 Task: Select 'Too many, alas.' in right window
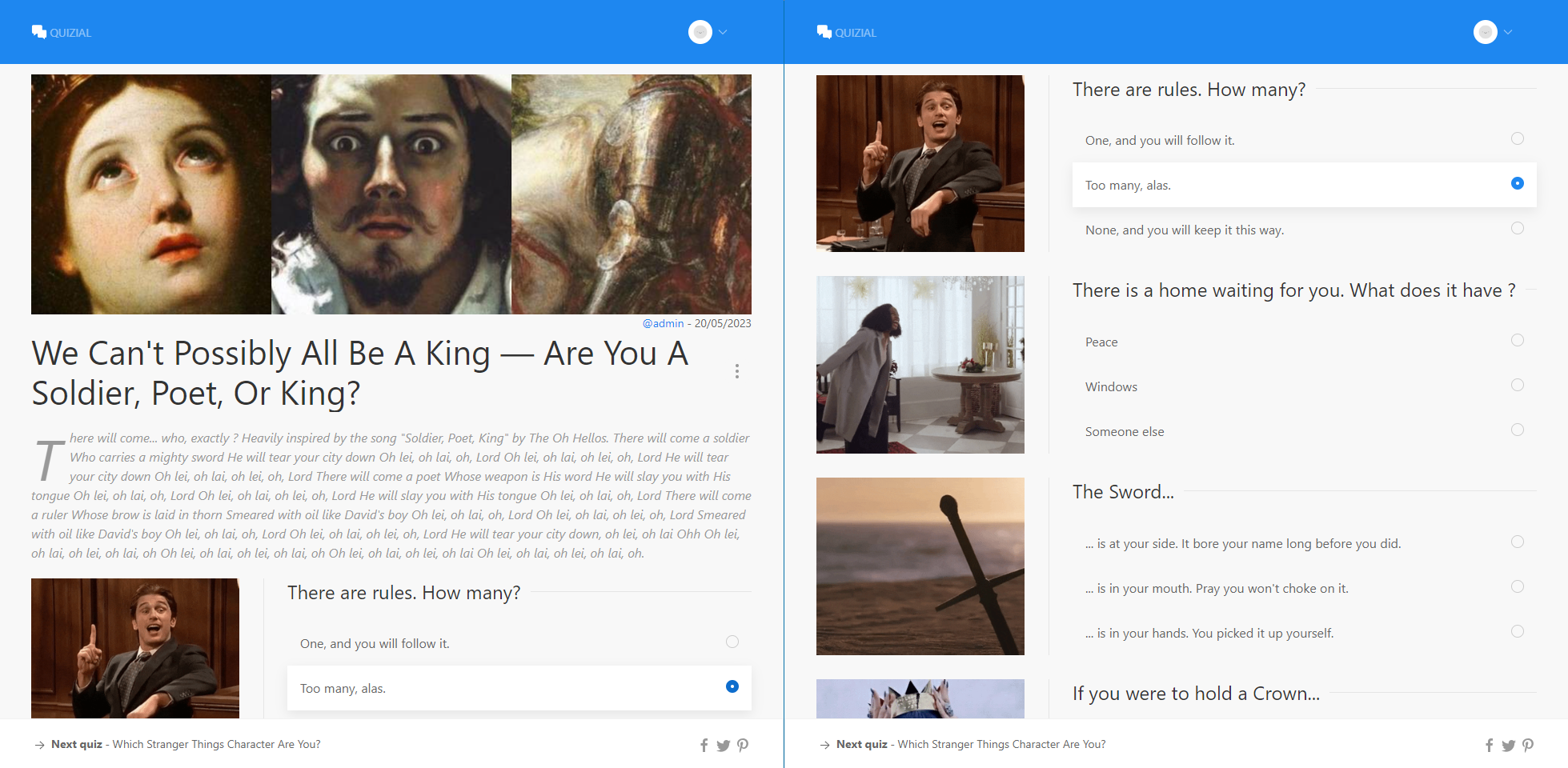1305,185
